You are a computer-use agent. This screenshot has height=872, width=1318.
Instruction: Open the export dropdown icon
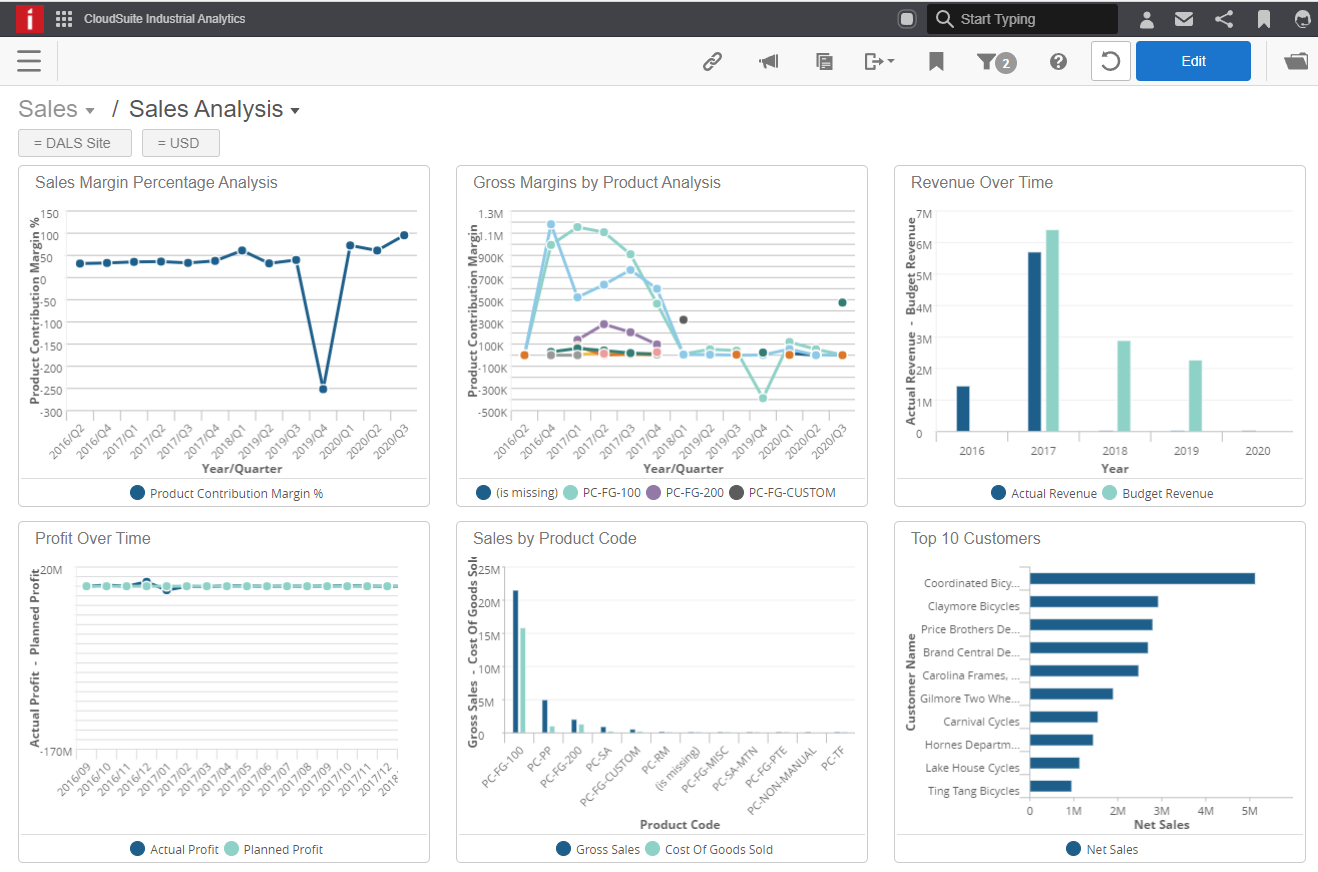tap(879, 62)
